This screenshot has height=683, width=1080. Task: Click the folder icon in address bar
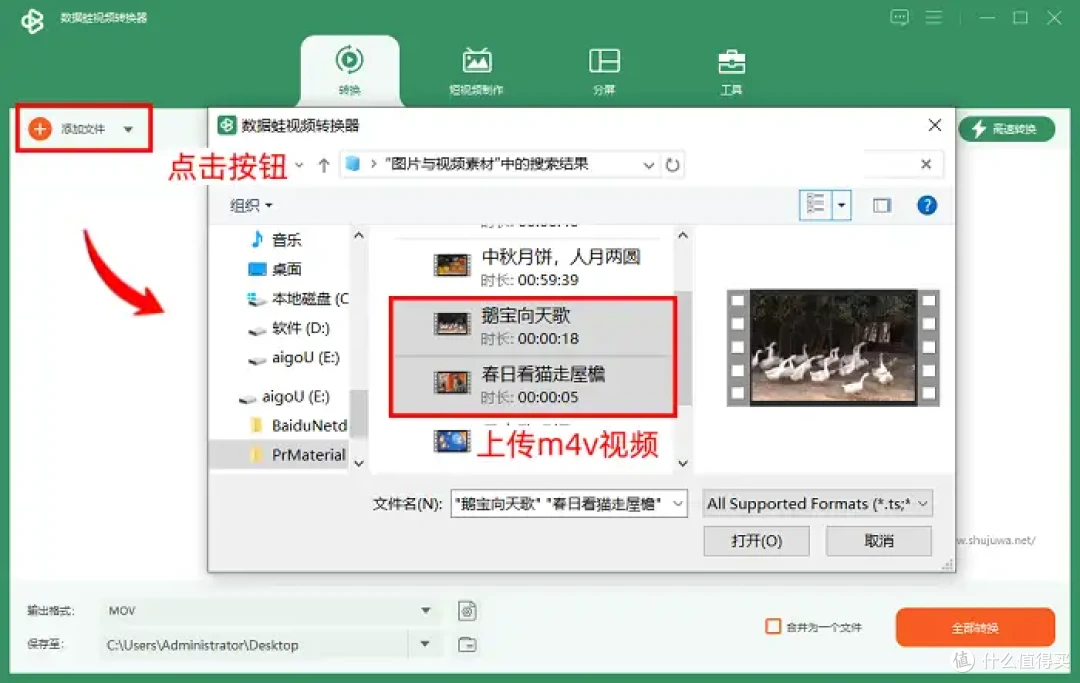pos(353,164)
